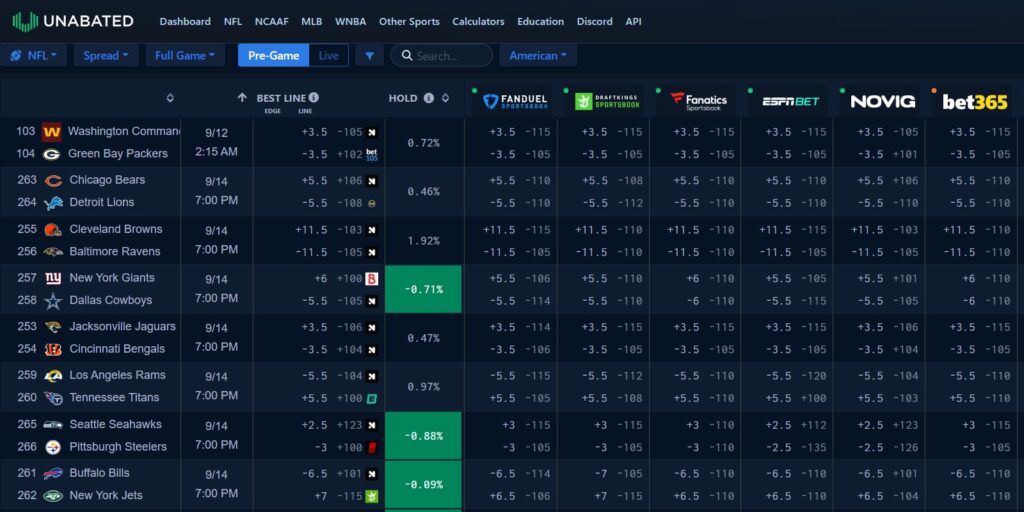Click the Chicago Bears team logo

pyautogui.click(x=54, y=180)
